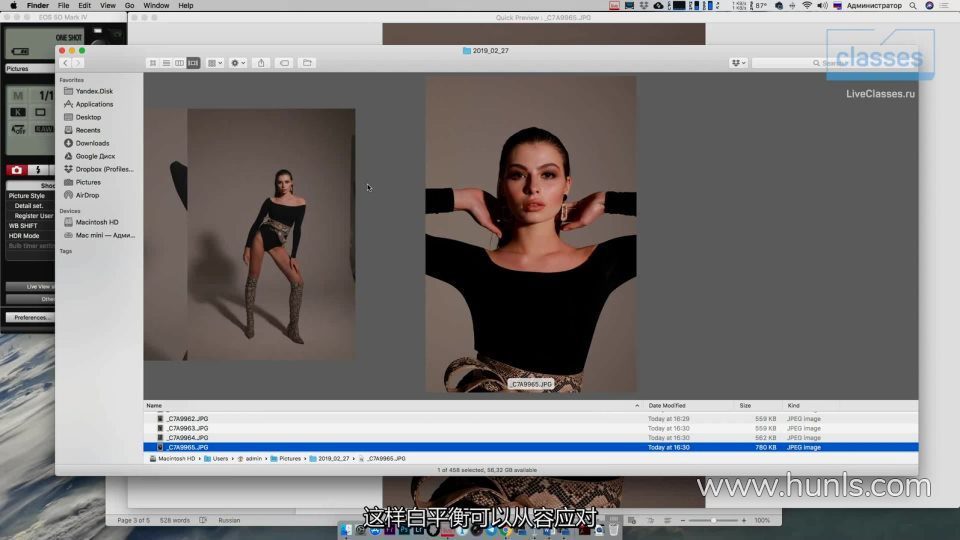Go forward with Finder forward arrow
This screenshot has height=540, width=960.
click(78, 63)
